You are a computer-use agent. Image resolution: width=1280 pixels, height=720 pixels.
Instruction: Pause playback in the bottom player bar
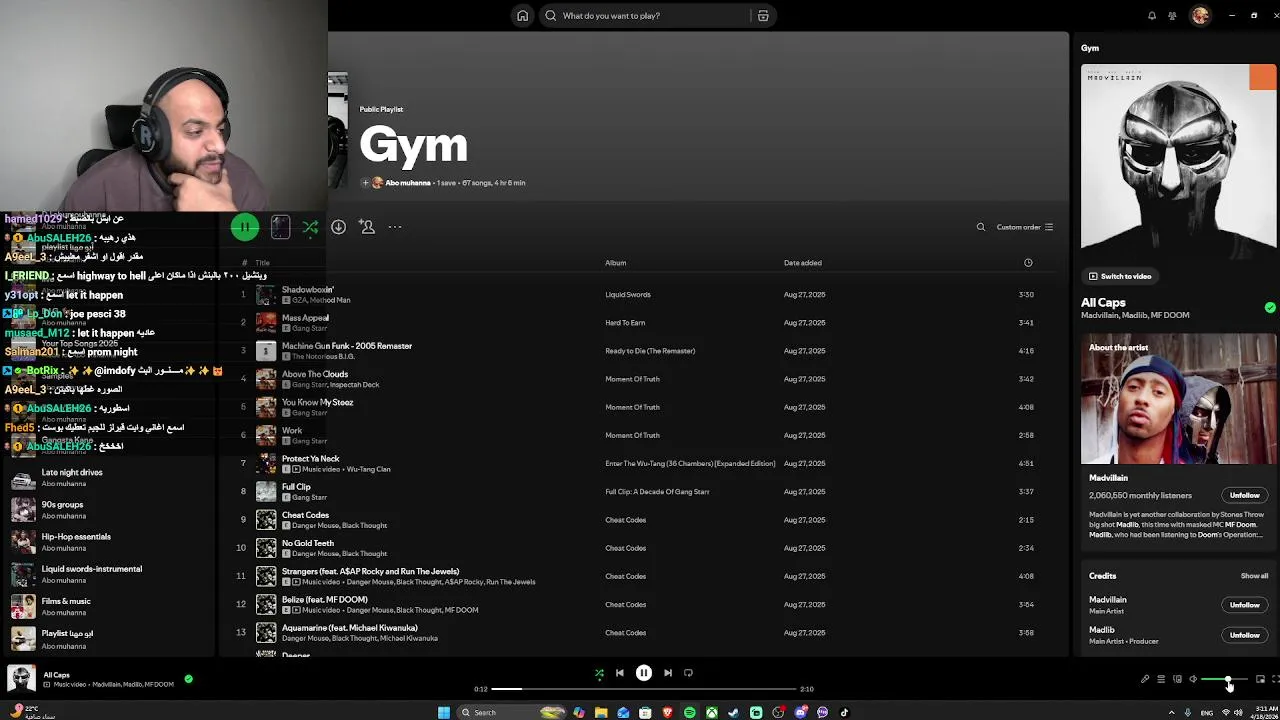pyautogui.click(x=644, y=673)
